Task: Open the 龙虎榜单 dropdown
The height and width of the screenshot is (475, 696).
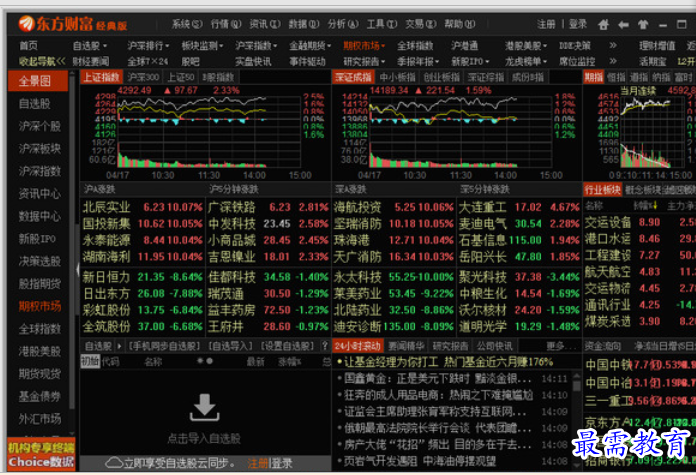Action: [x=526, y=61]
